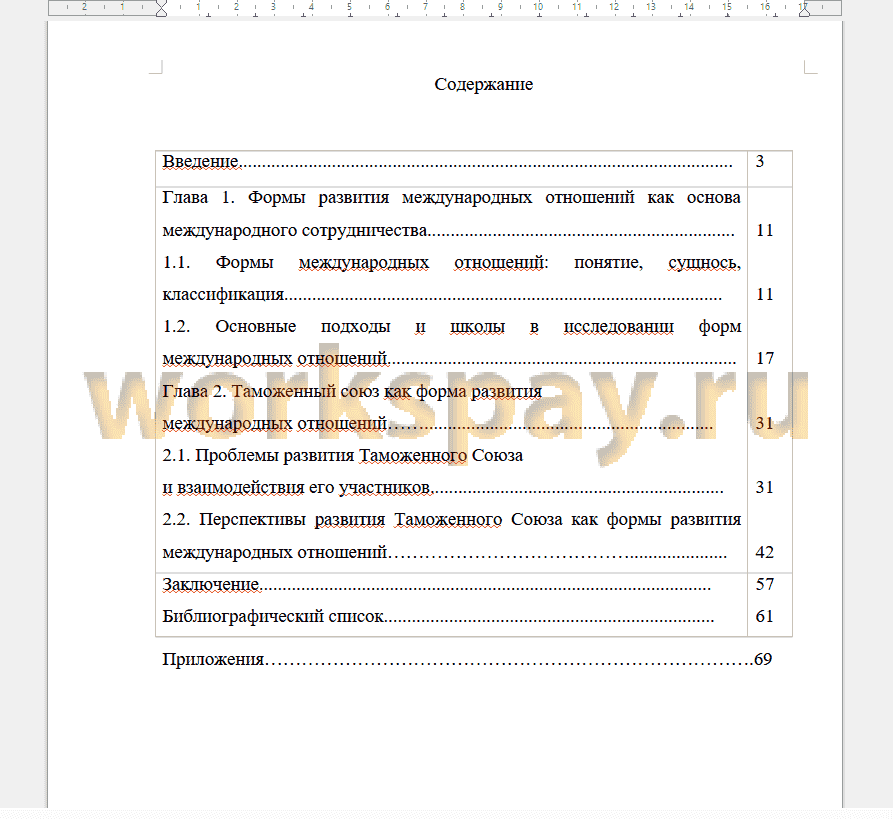893x819 pixels.
Task: Select the left indent marker on the ruler
Action: click(x=161, y=9)
